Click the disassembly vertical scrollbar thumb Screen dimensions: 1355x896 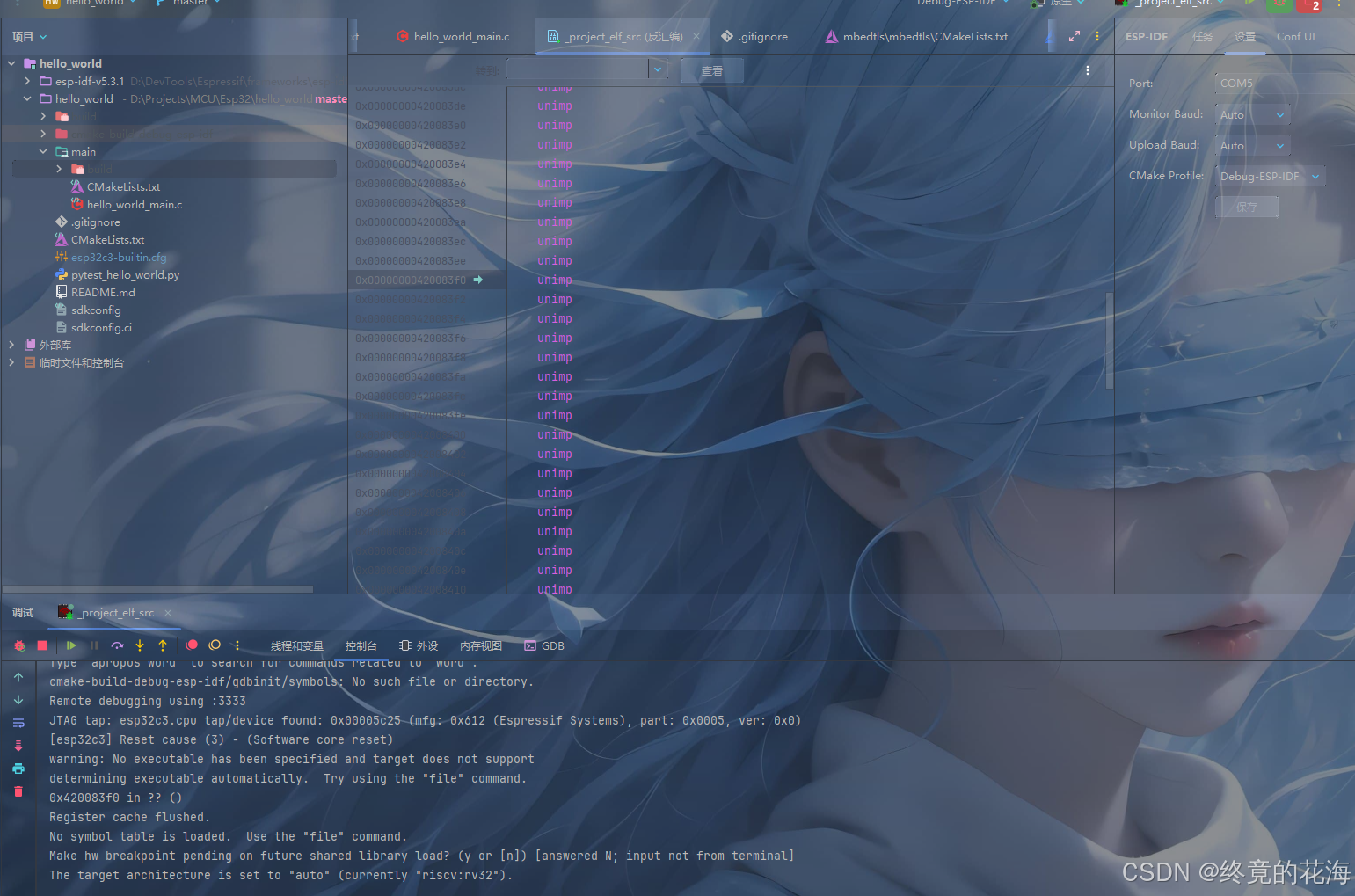coord(1110,340)
